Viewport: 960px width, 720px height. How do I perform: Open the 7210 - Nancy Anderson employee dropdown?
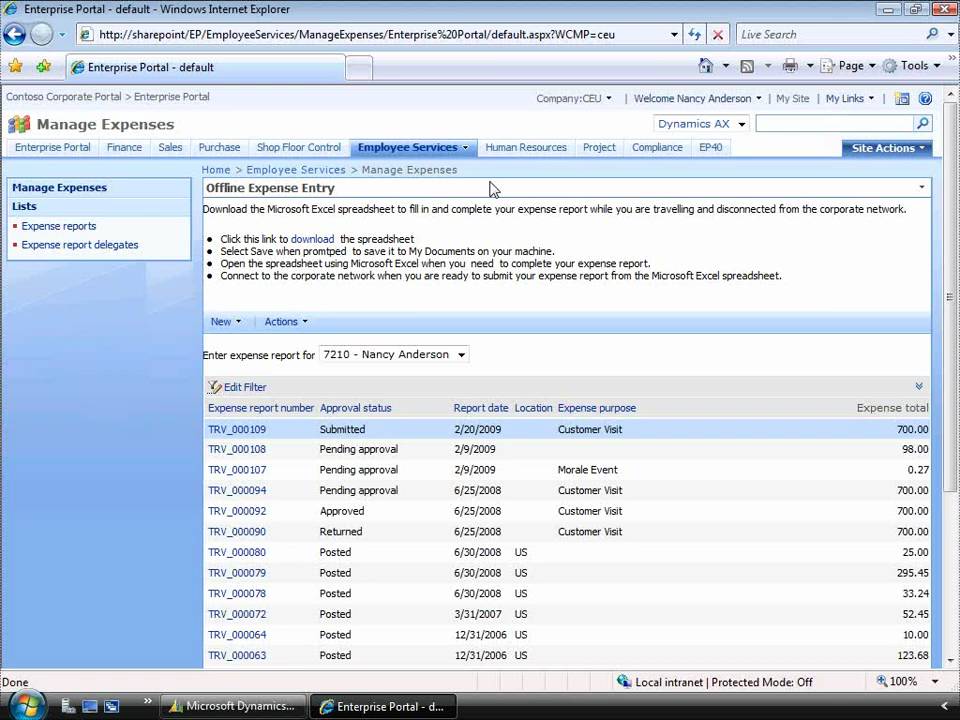tap(394, 354)
